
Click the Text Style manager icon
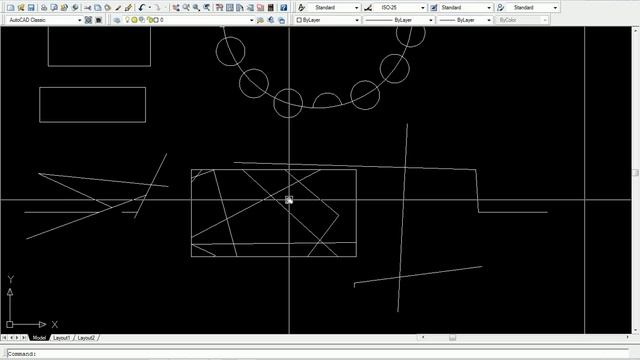(x=301, y=8)
